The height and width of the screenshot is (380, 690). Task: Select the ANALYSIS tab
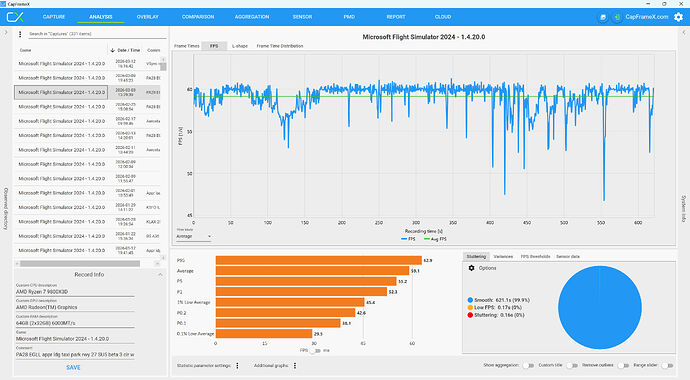point(101,17)
